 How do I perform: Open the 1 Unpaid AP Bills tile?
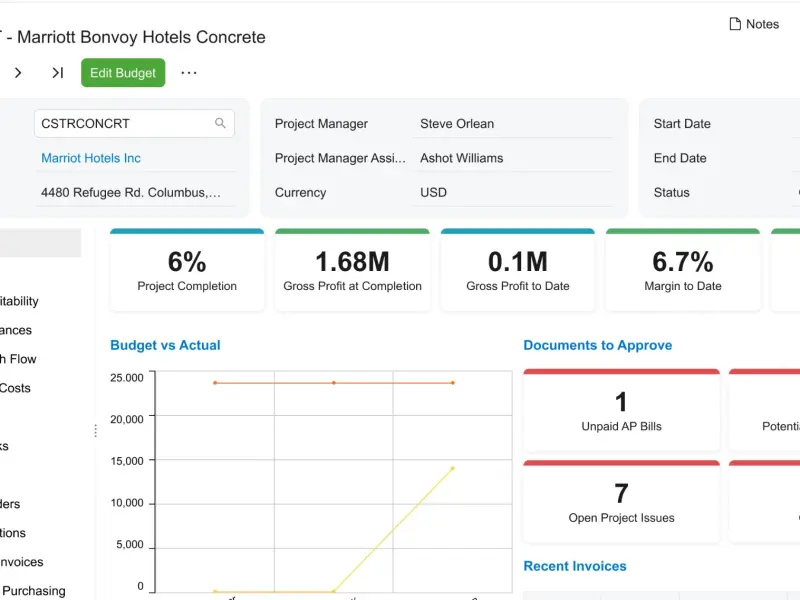[621, 411]
